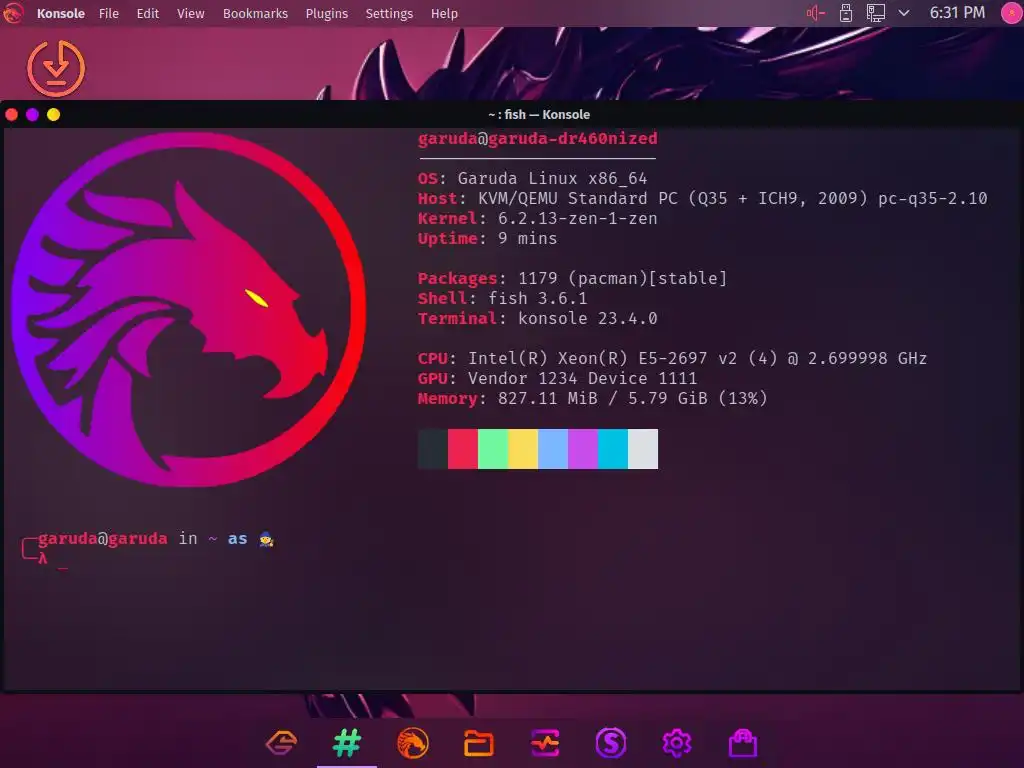Open the Garuda launcher icon in top panel
The height and width of the screenshot is (768, 1024).
12,13
